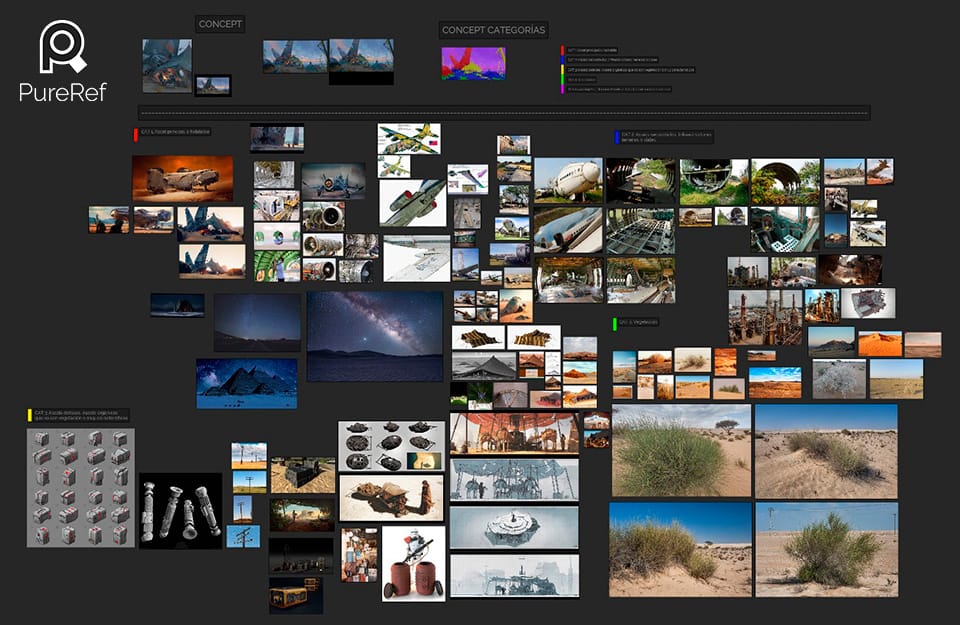960x625 pixels.
Task: Choose the tank concept sheet image
Action: coord(392,446)
